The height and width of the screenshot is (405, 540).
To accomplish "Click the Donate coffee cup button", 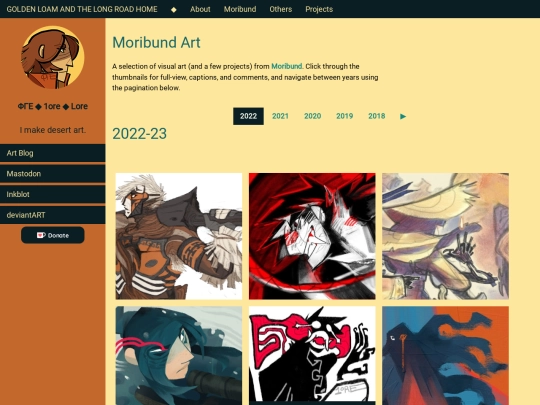I will [53, 235].
